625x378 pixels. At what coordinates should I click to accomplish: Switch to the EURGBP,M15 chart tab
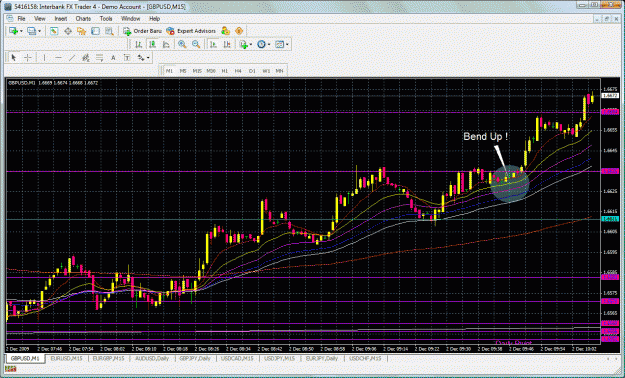(x=108, y=358)
